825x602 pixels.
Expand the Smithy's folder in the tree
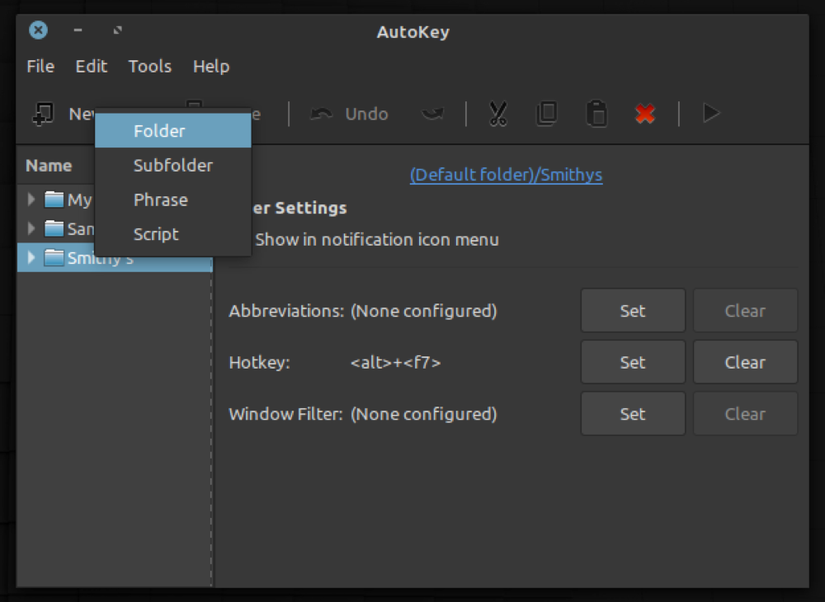coord(30,257)
